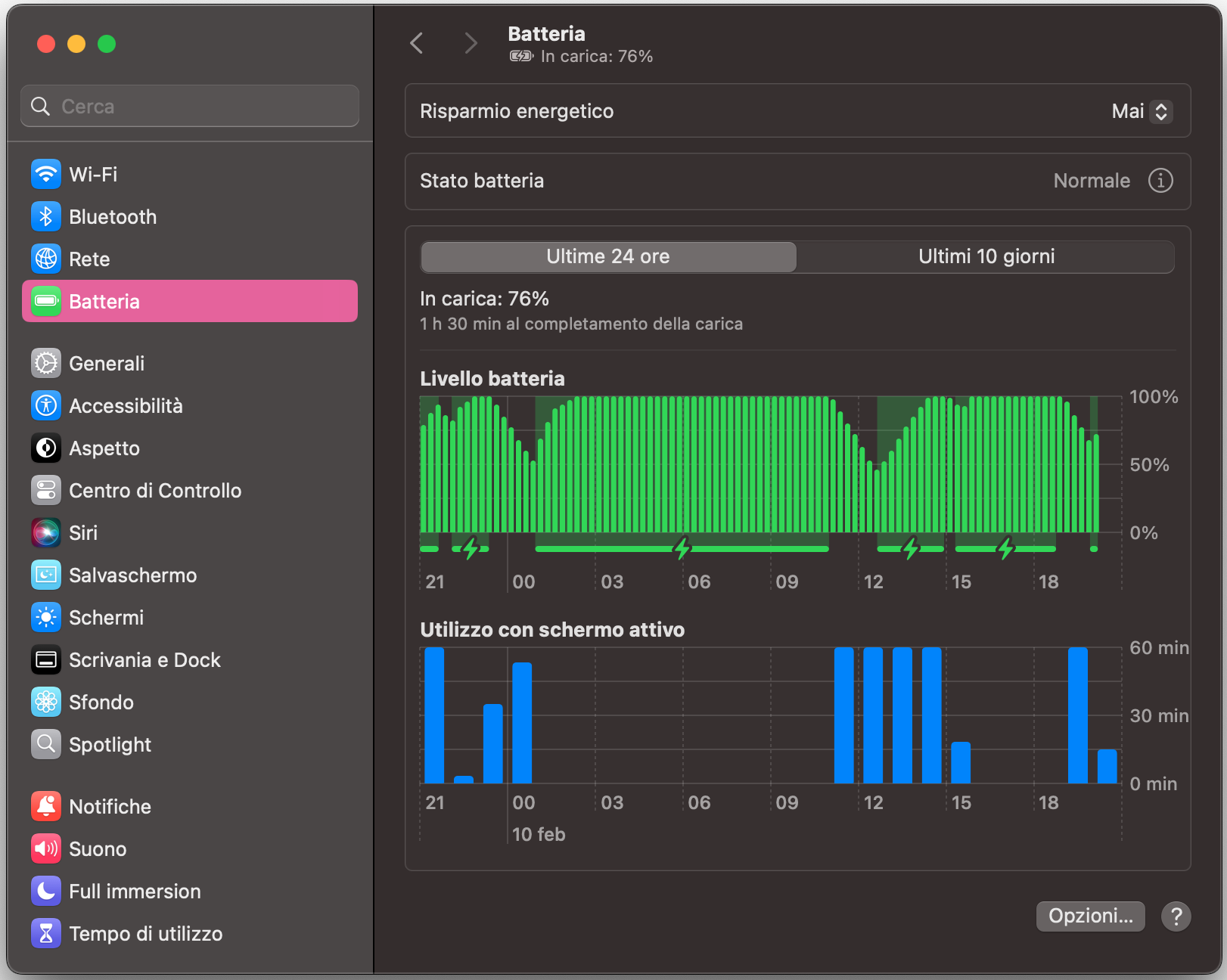The image size is (1227, 980).
Task: Open Suono via the speaker icon
Action: [46, 848]
